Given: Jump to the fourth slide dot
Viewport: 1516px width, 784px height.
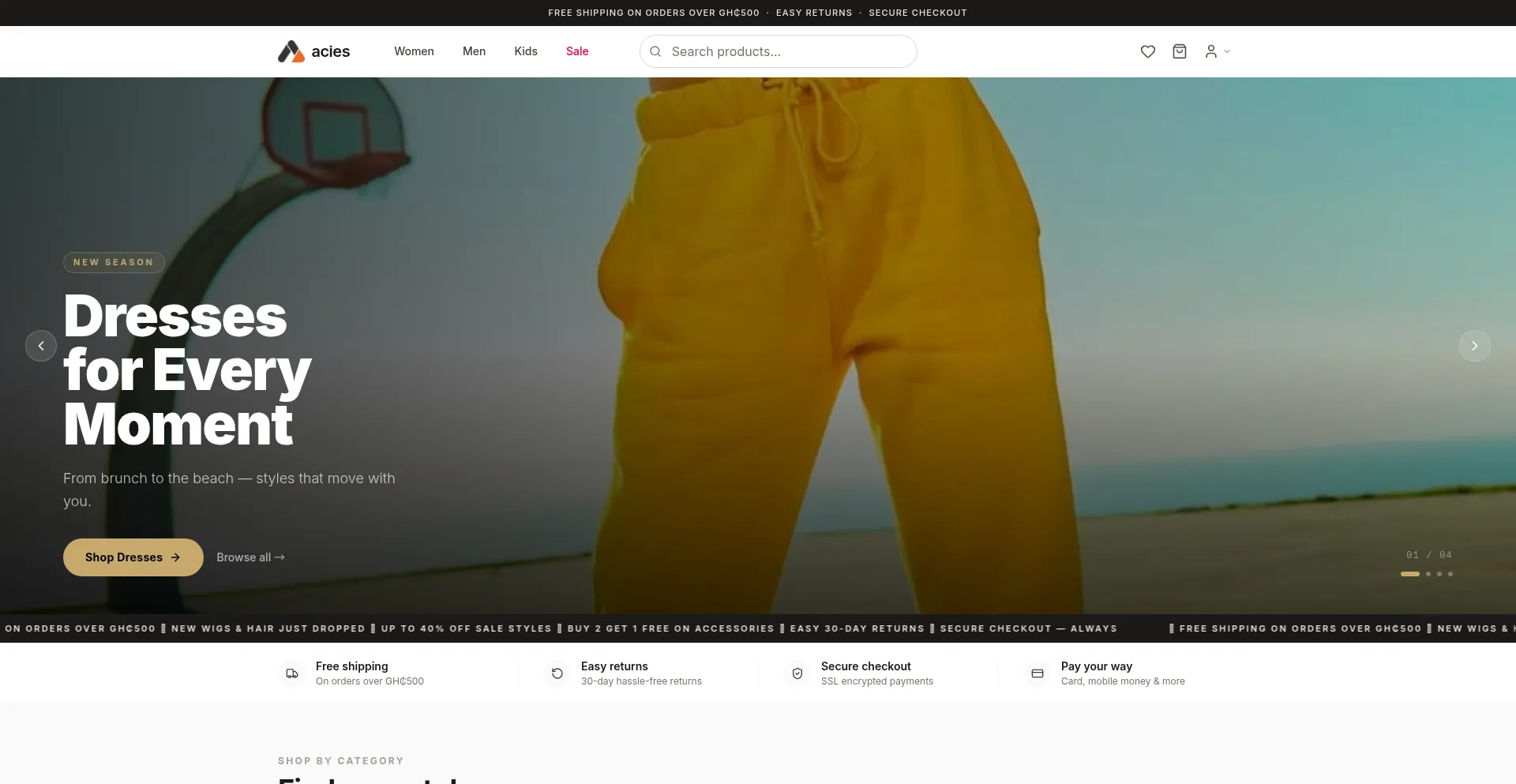Looking at the screenshot, I should tap(1450, 574).
